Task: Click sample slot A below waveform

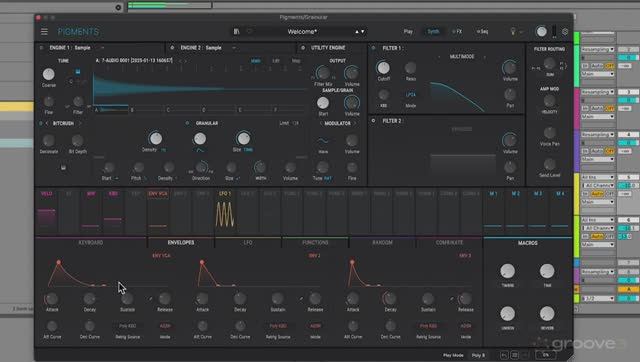Action: [x=111, y=110]
